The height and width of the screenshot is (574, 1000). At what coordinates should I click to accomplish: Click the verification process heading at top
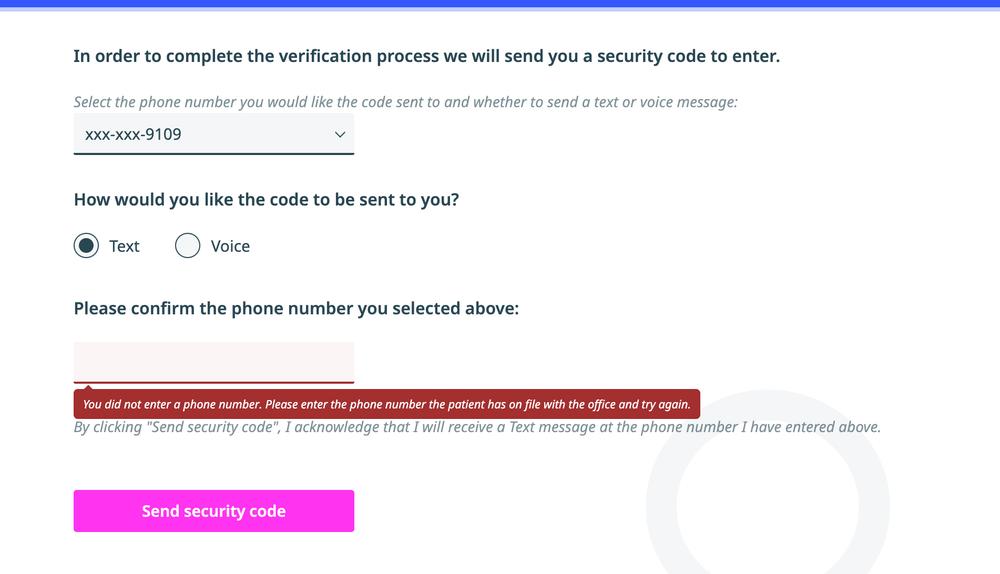click(426, 56)
